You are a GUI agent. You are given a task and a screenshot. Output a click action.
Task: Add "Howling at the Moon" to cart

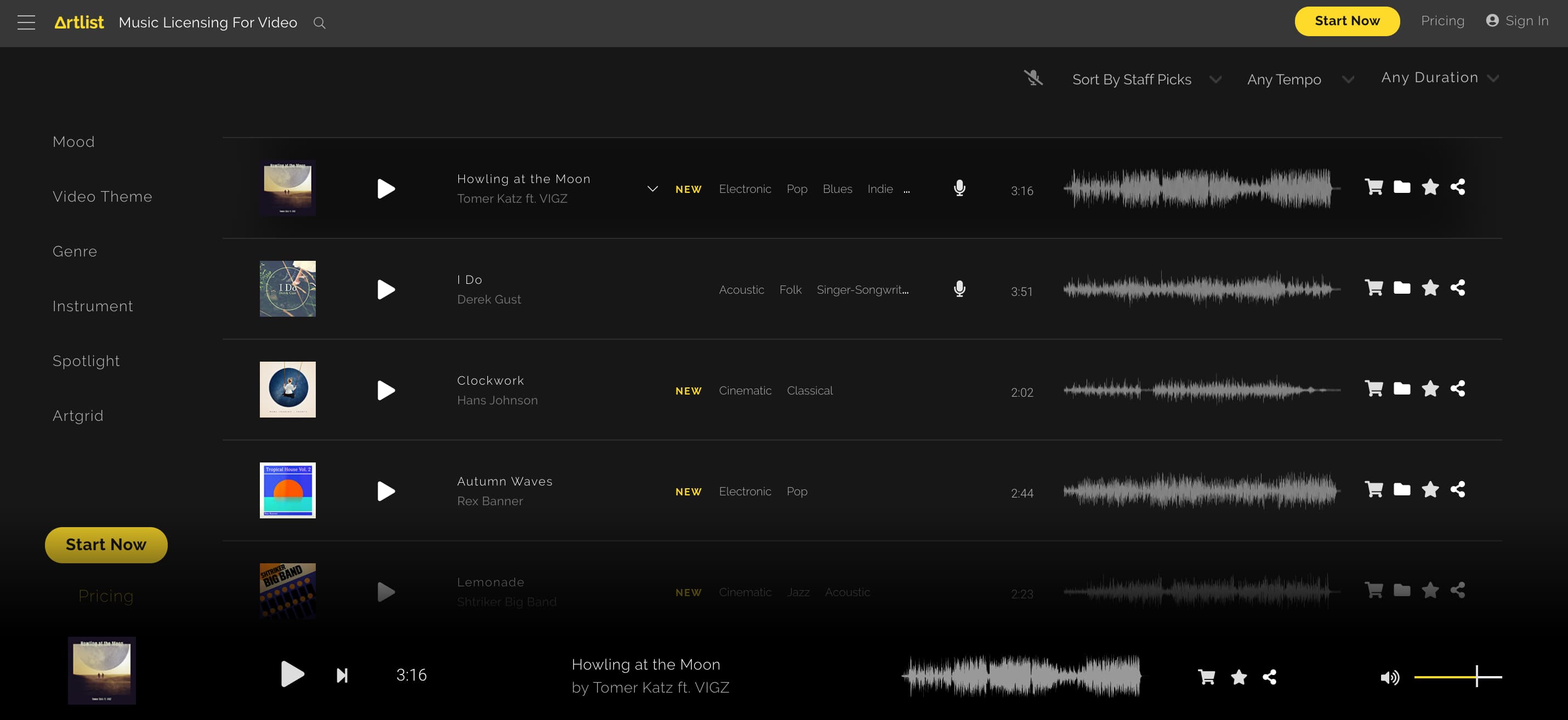(1374, 187)
